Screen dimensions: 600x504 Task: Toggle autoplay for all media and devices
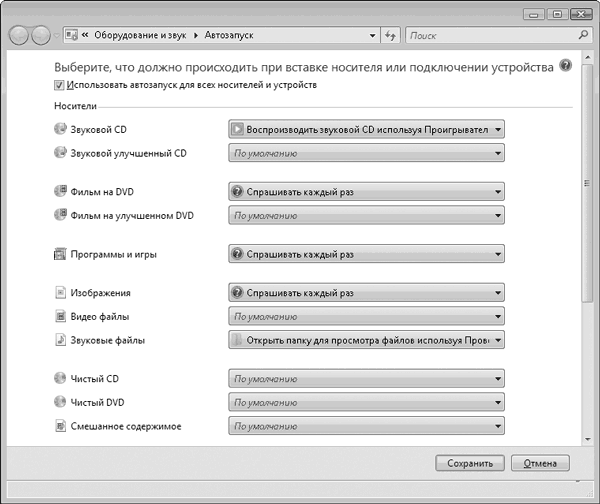click(x=59, y=86)
